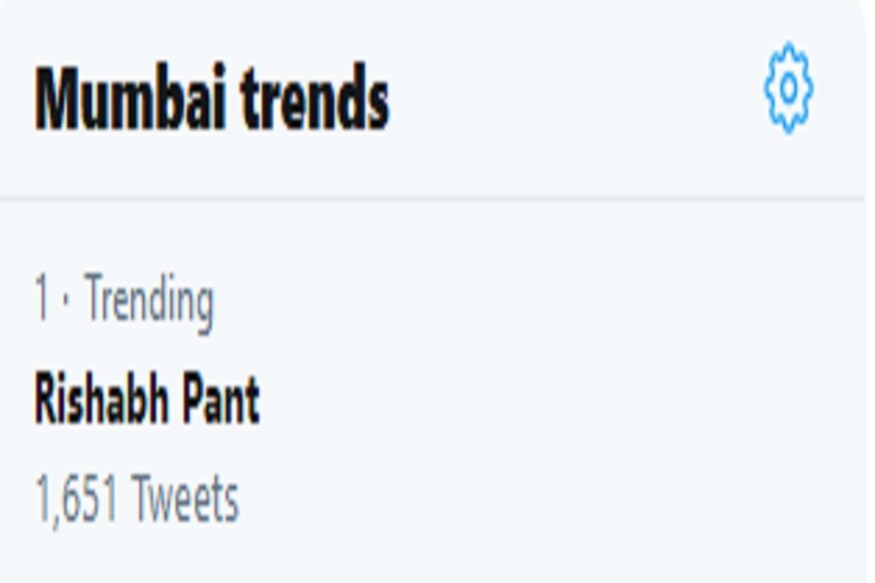This screenshot has width=875, height=583.
Task: Click blank space right of "1,651 Tweets"
Action: coord(550,499)
